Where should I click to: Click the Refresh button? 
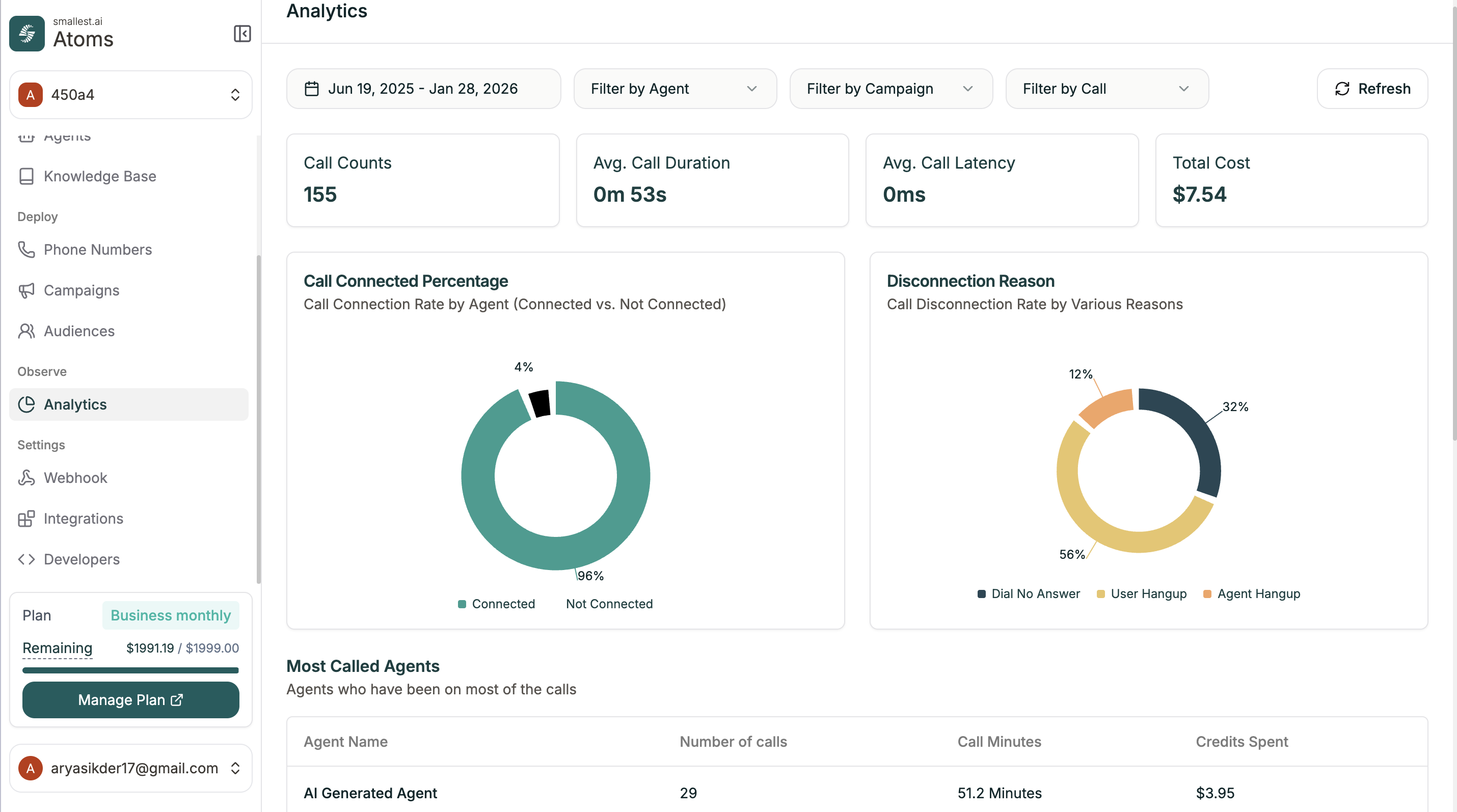1373,88
